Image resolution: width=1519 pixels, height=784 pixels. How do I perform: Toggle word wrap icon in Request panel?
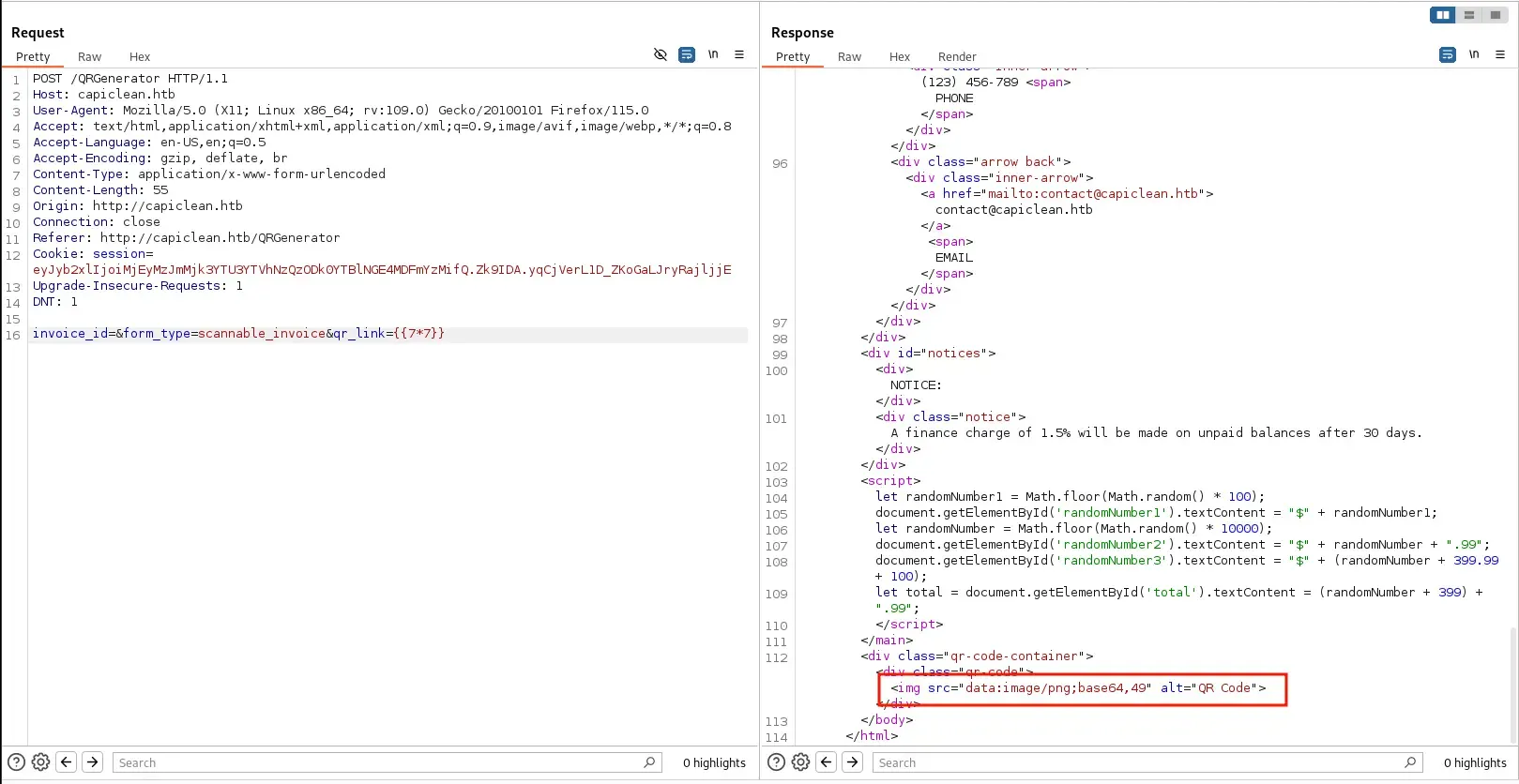[x=687, y=54]
